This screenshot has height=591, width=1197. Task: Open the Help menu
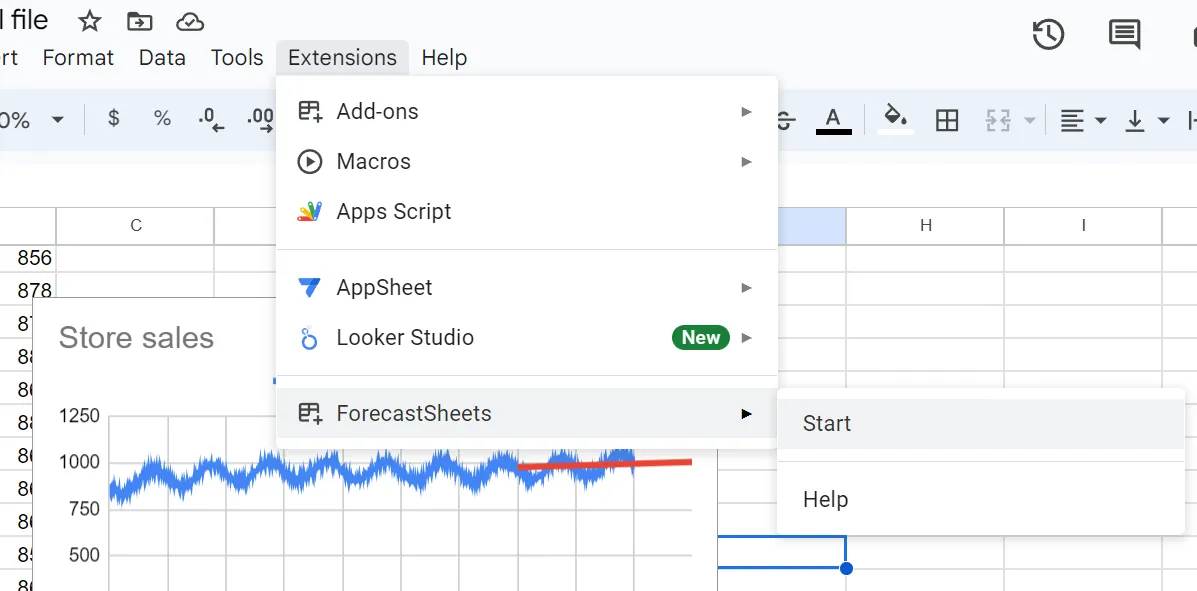(x=444, y=57)
